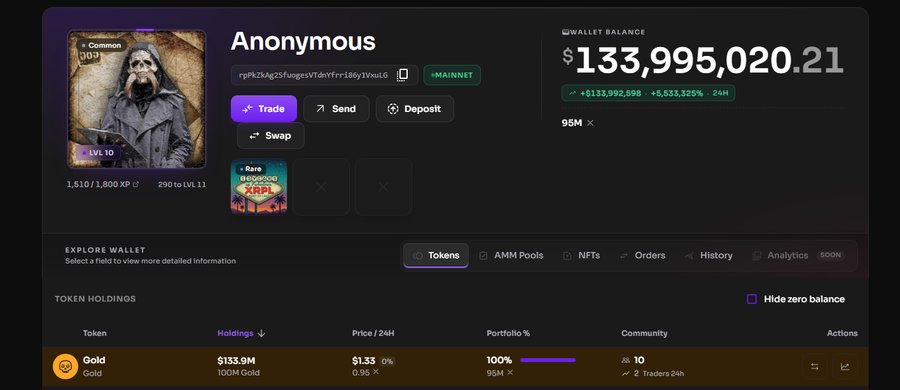The width and height of the screenshot is (900, 390).
Task: Open the XP external link icon
Action: pyautogui.click(x=136, y=185)
